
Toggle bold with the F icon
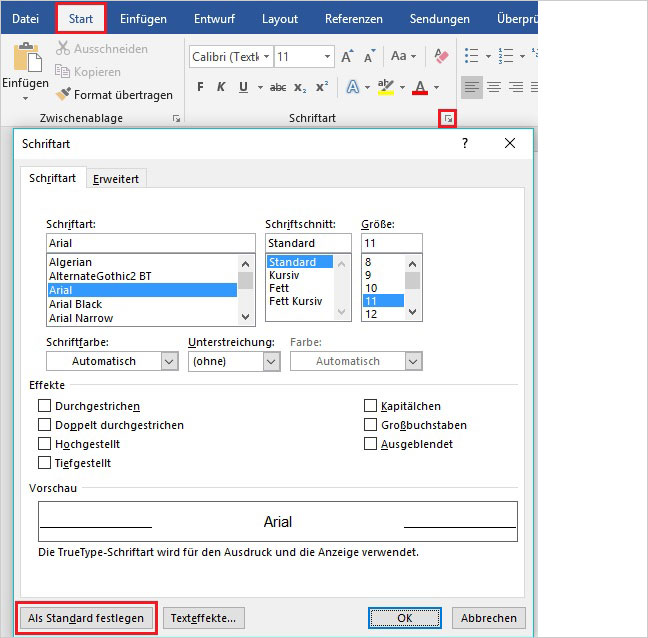200,87
